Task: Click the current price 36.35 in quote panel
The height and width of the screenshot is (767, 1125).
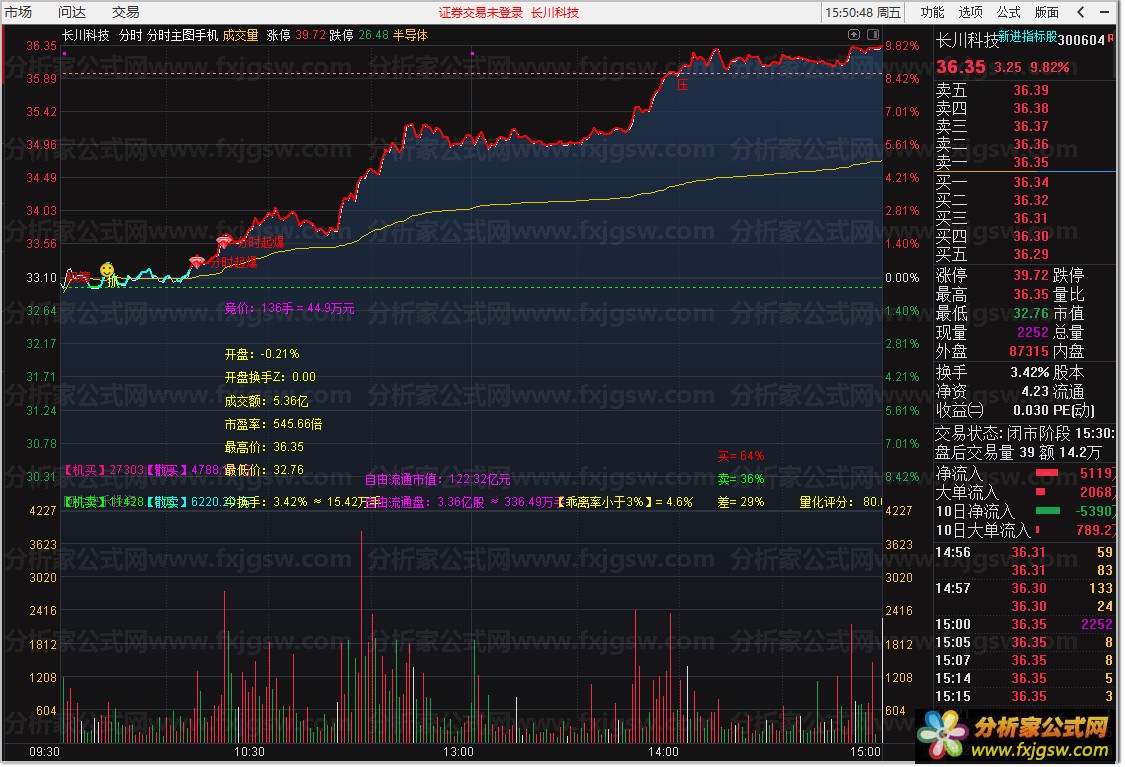Action: tap(961, 67)
